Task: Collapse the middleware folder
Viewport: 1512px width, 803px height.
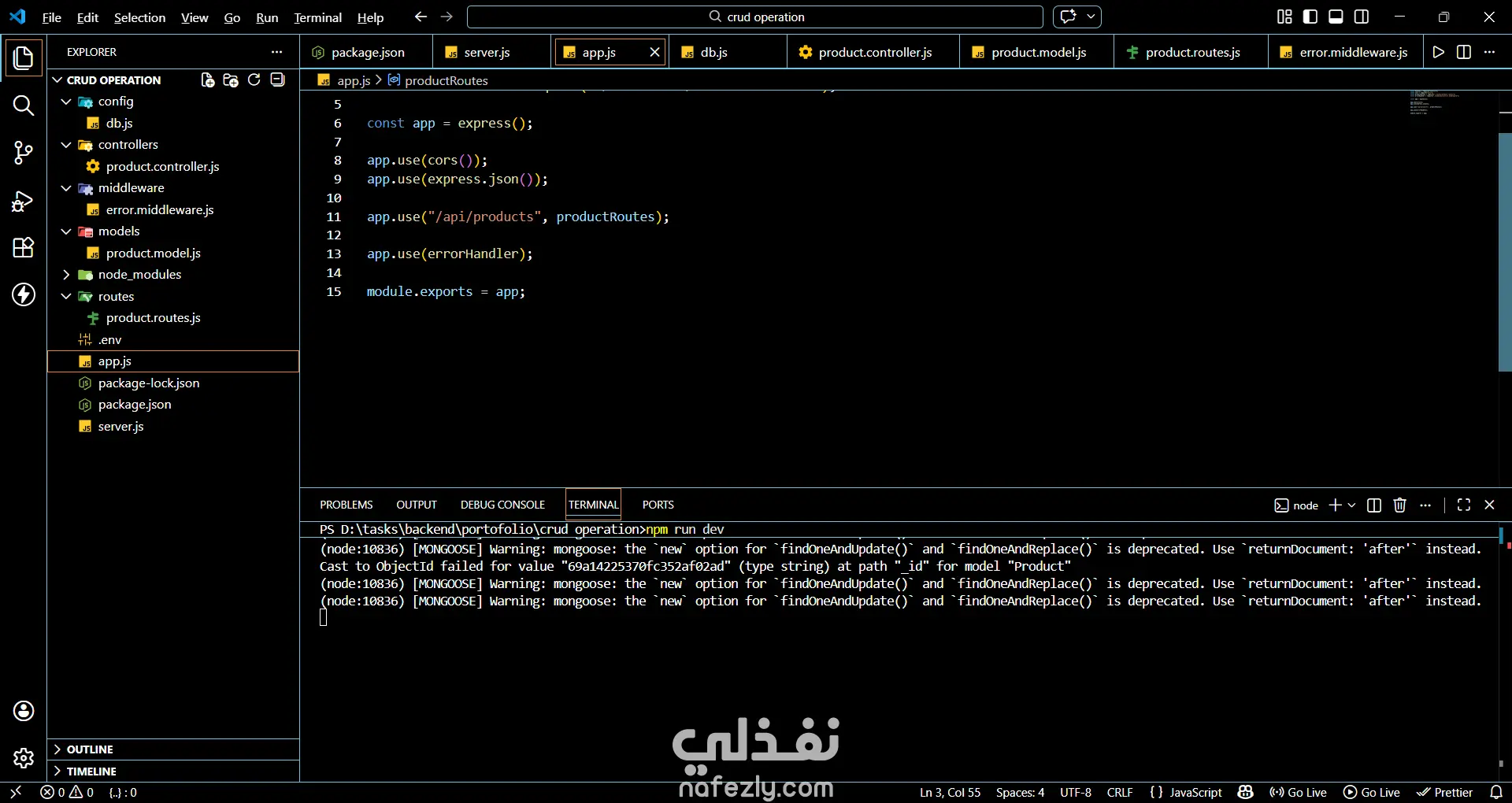Action: 66,188
